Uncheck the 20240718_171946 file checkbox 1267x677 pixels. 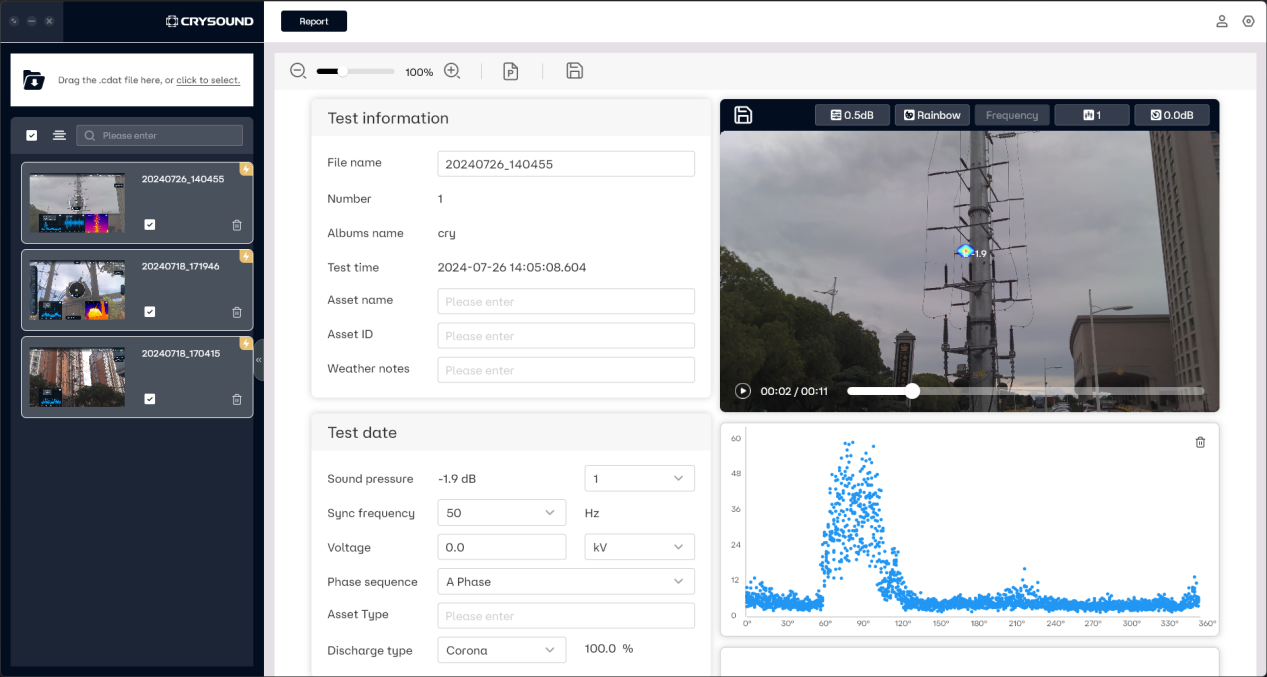pyautogui.click(x=149, y=312)
